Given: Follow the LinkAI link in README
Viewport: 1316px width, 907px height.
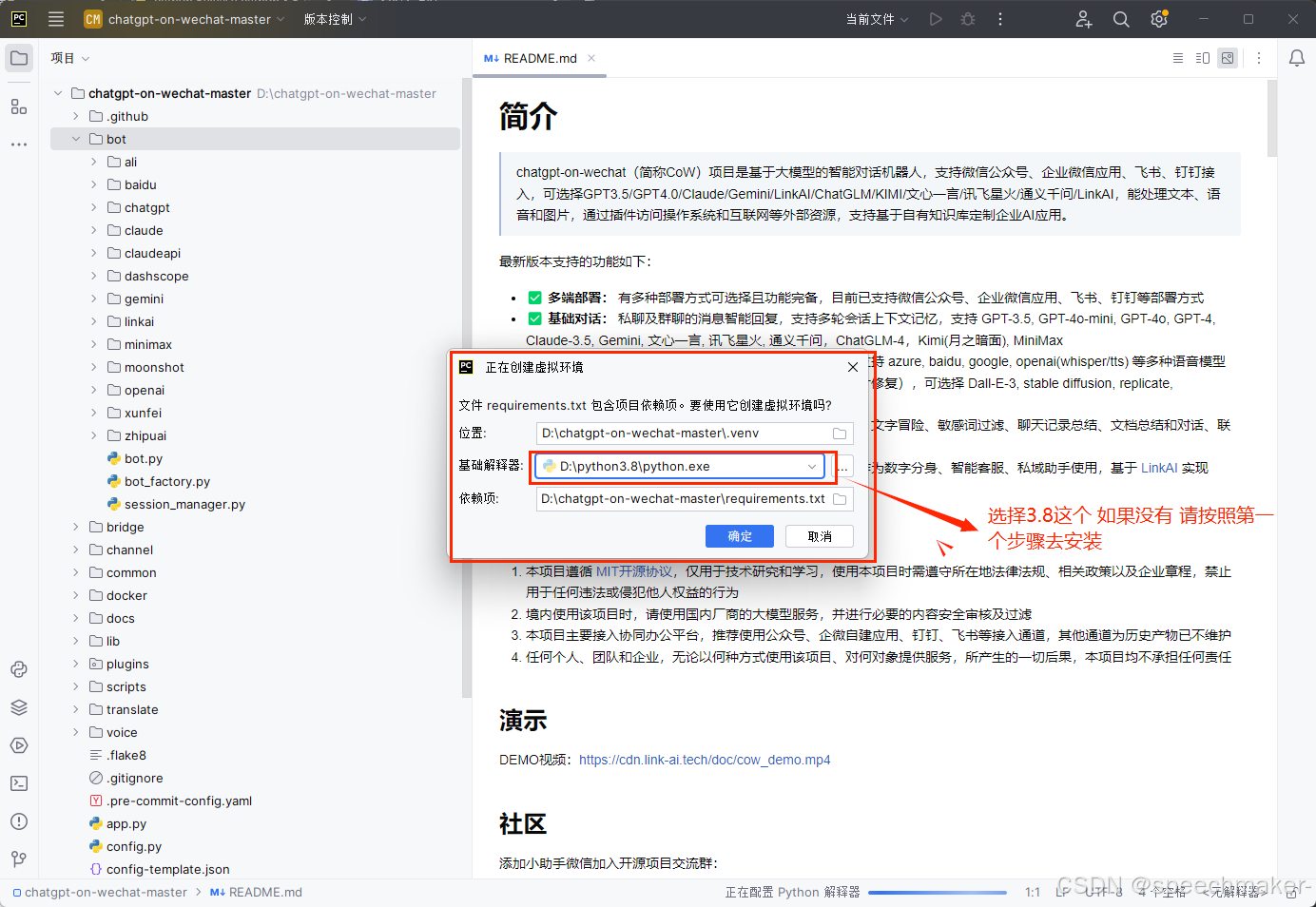Looking at the screenshot, I should coord(1159,468).
